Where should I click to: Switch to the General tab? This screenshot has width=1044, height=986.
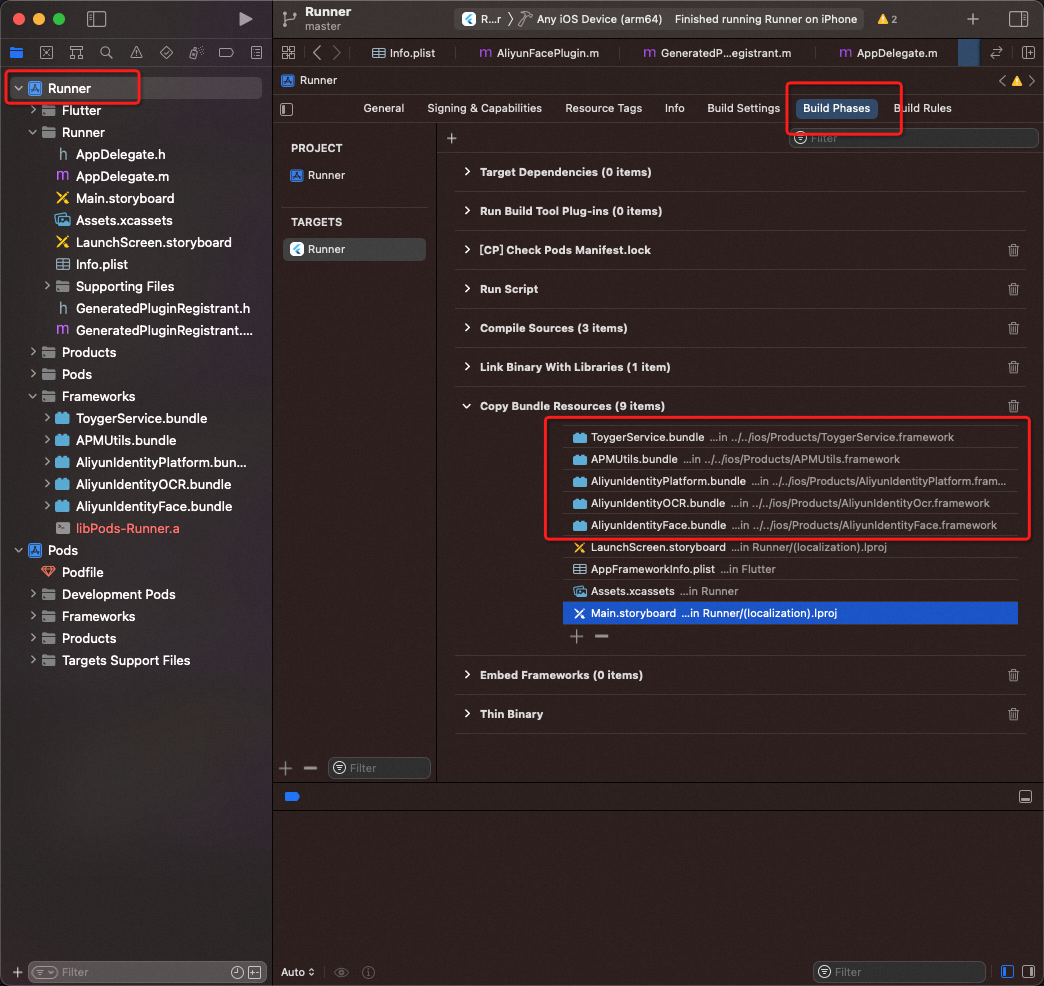[384, 109]
